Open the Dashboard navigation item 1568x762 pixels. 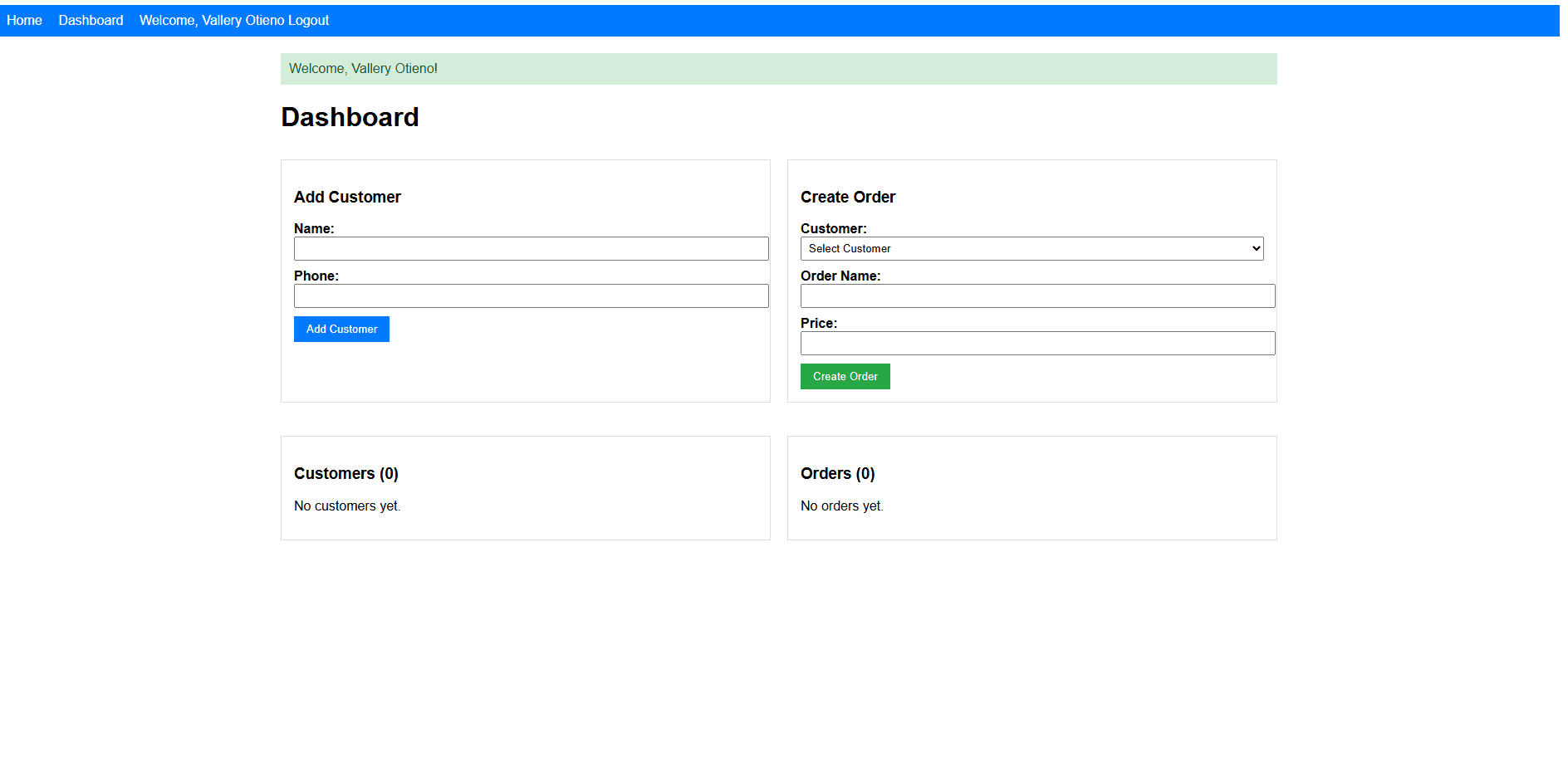(x=90, y=20)
